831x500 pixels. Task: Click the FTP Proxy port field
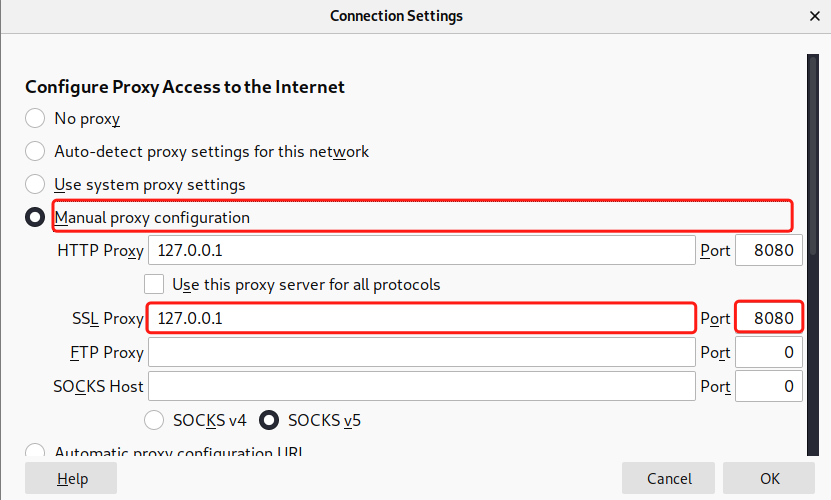point(769,352)
